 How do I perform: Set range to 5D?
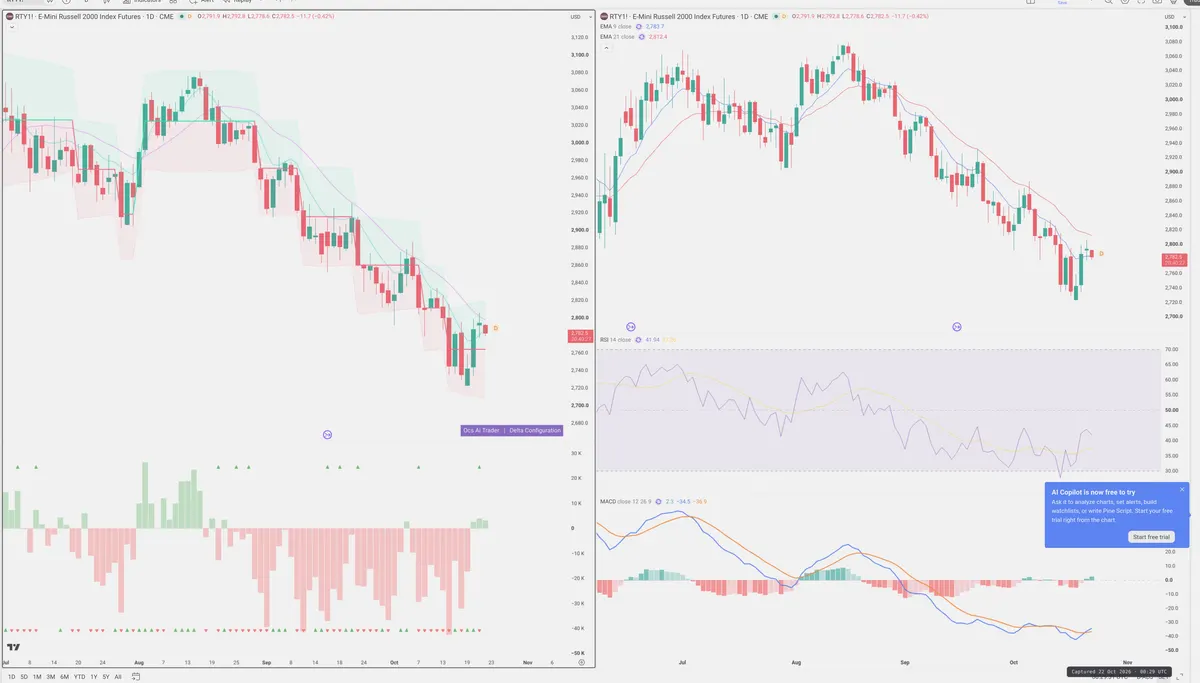click(x=24, y=677)
